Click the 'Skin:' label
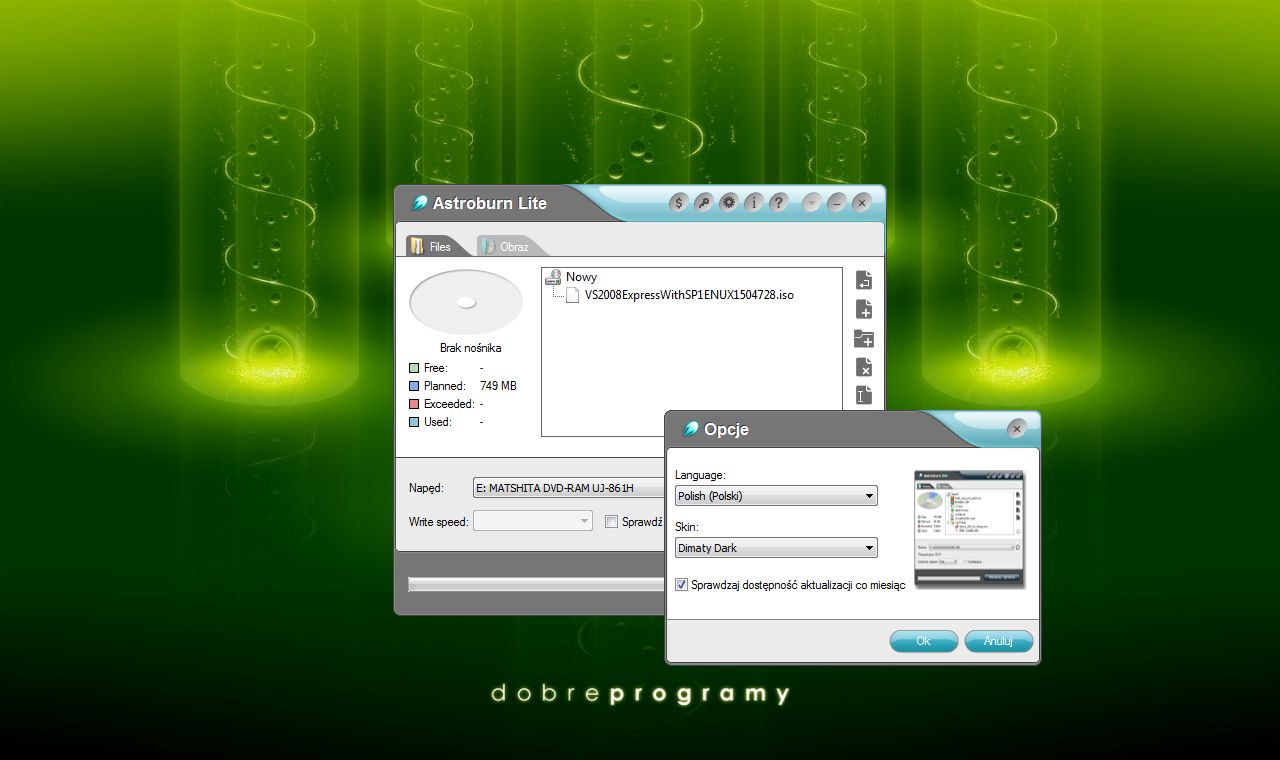Viewport: 1280px width, 760px height. (x=687, y=527)
